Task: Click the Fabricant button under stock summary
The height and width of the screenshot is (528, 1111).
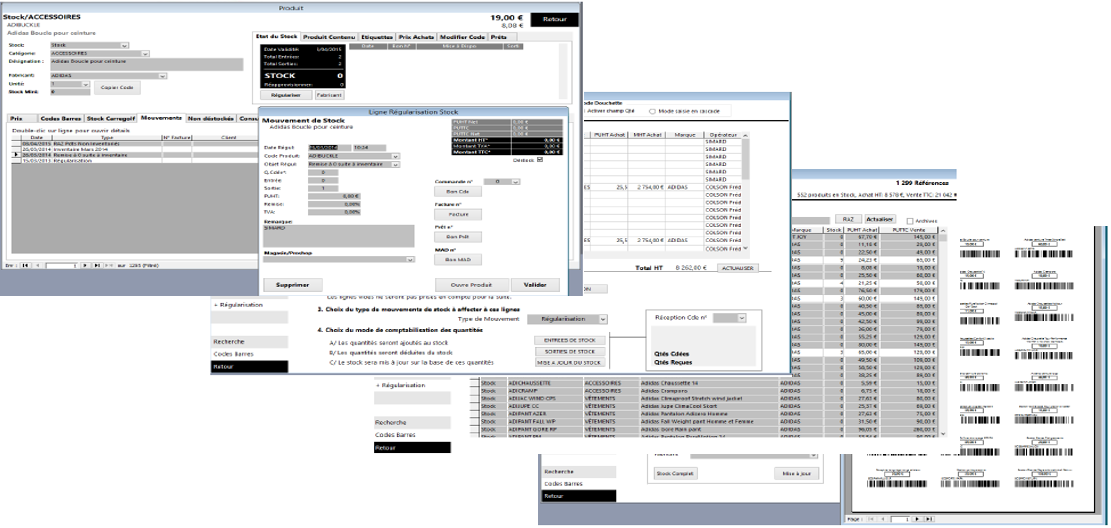Action: (x=329, y=94)
